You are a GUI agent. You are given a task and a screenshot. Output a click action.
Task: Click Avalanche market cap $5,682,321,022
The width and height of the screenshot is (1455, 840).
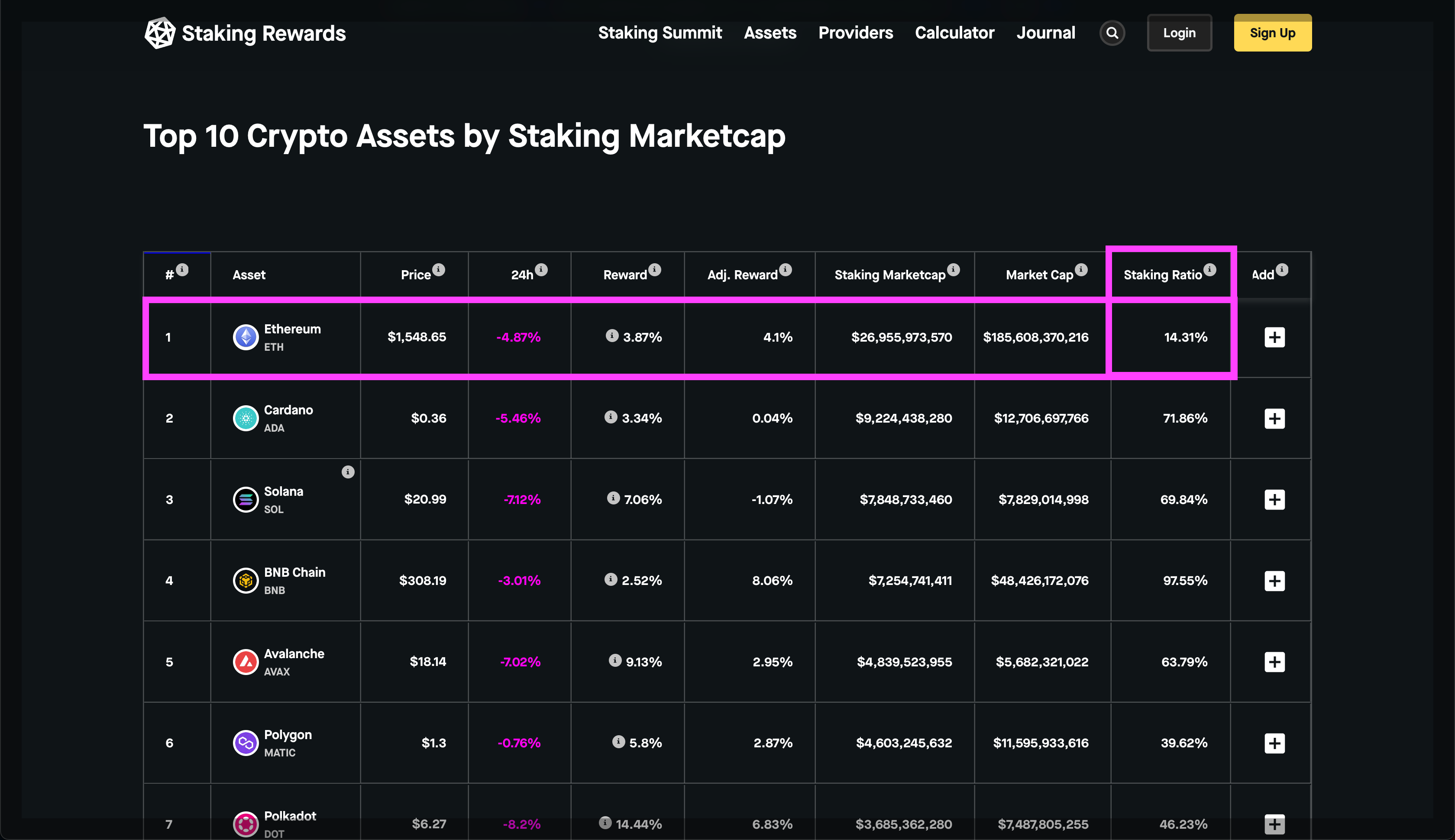tap(1041, 662)
